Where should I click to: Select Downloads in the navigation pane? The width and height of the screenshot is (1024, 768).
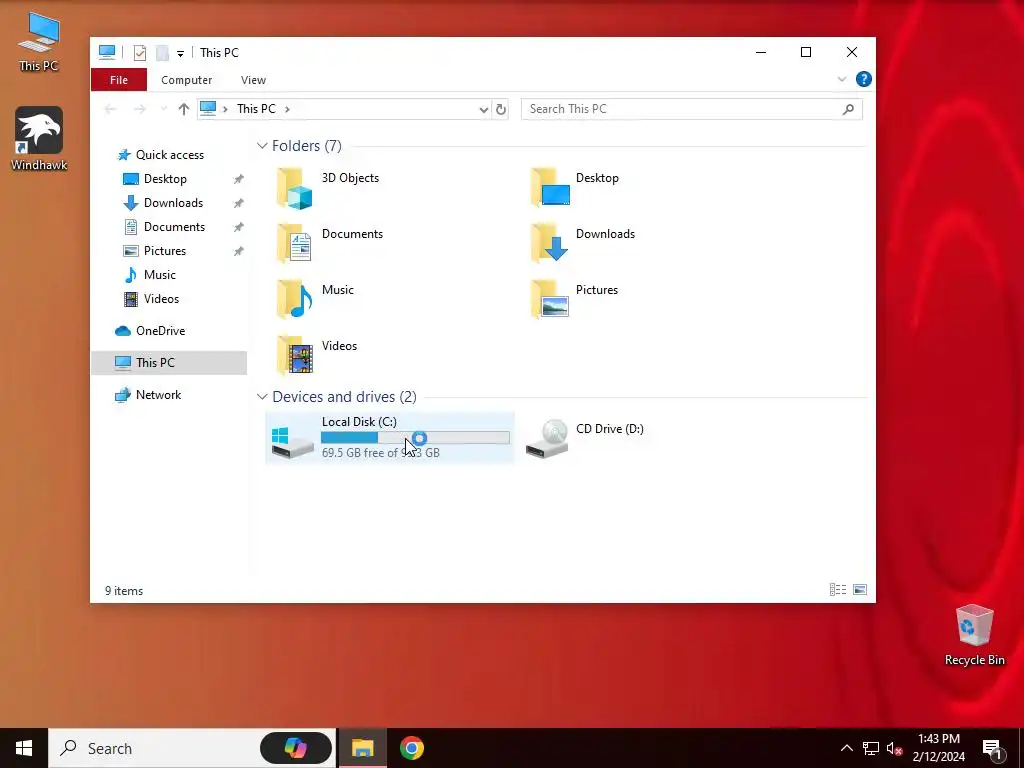point(173,203)
